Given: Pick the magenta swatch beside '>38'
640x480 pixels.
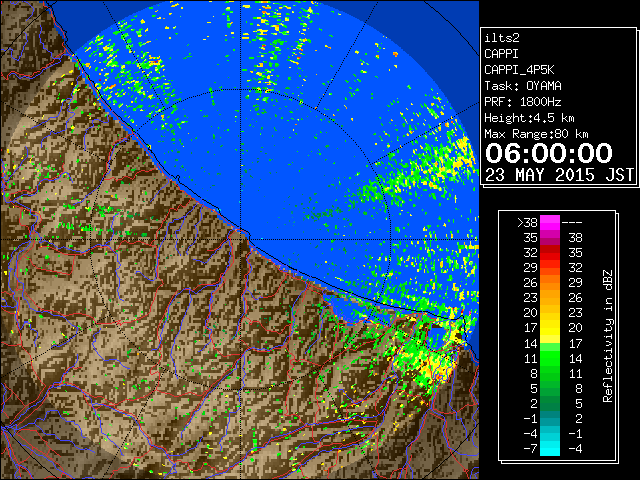Looking at the screenshot, I should 550,222.
